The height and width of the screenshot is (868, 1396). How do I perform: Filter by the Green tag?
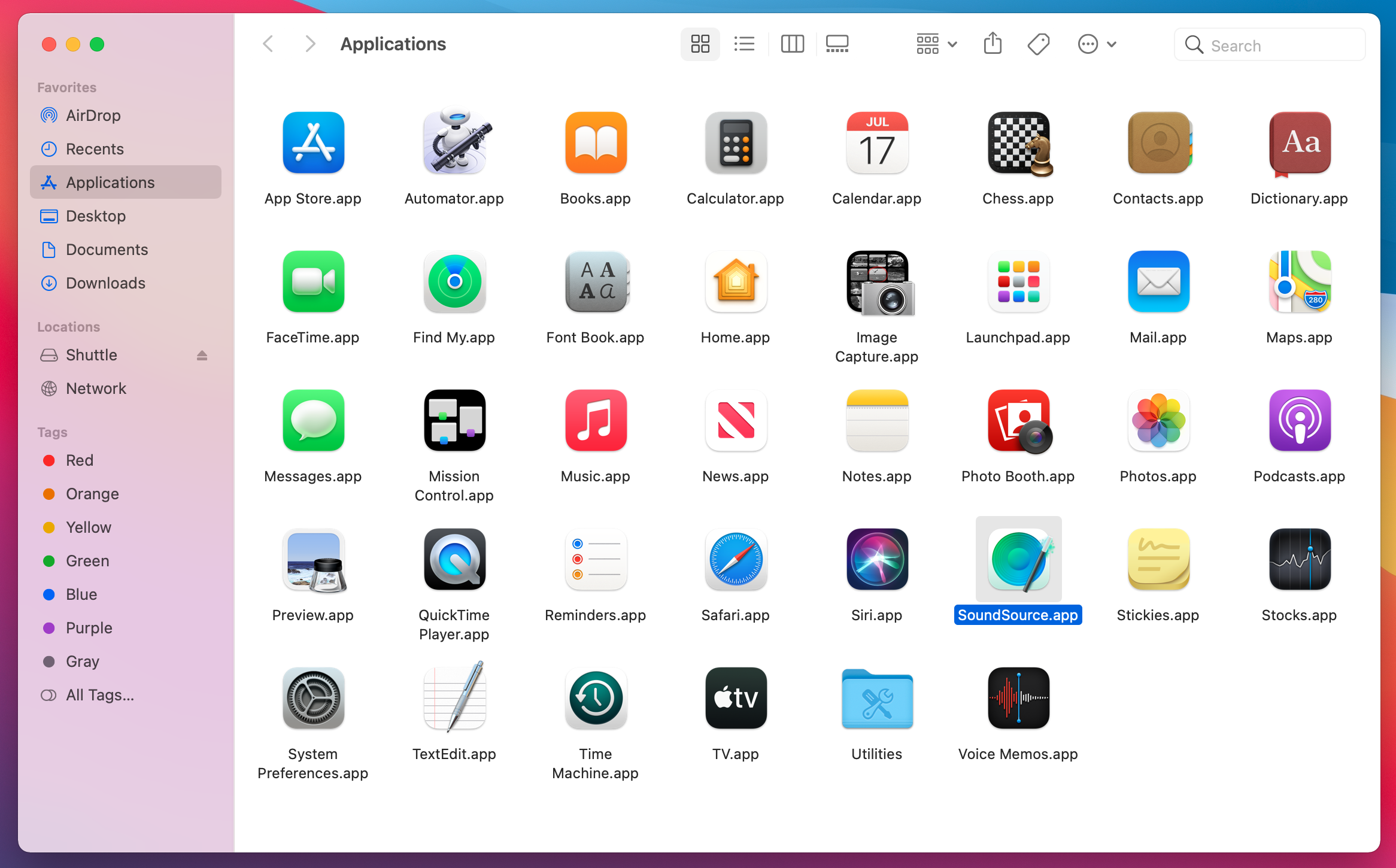tap(126, 561)
